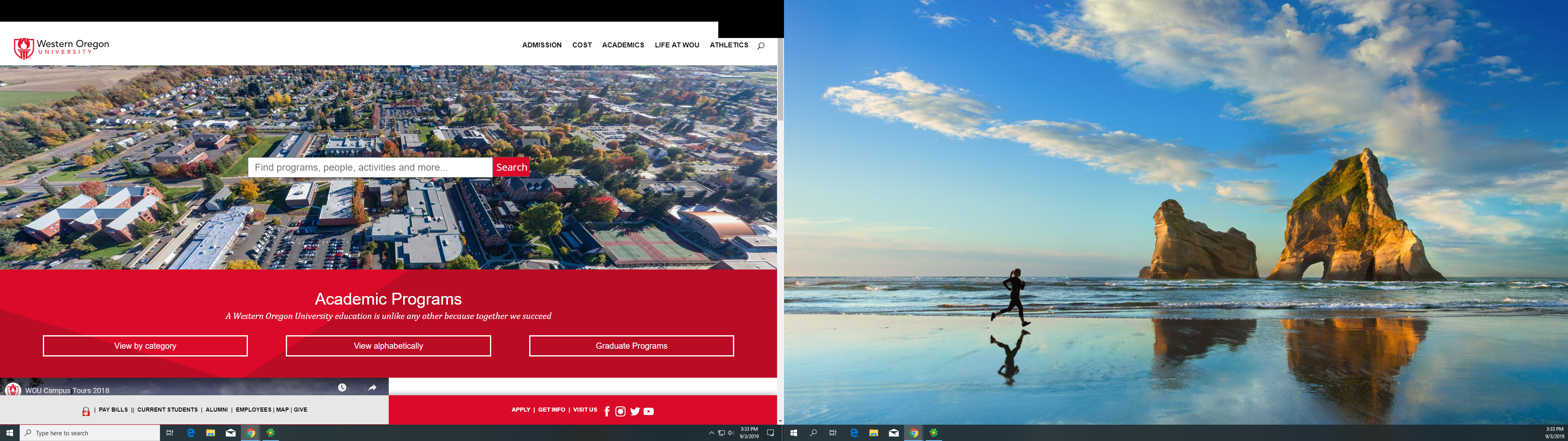Click the red Search button
The image size is (1568, 441).
tap(511, 167)
